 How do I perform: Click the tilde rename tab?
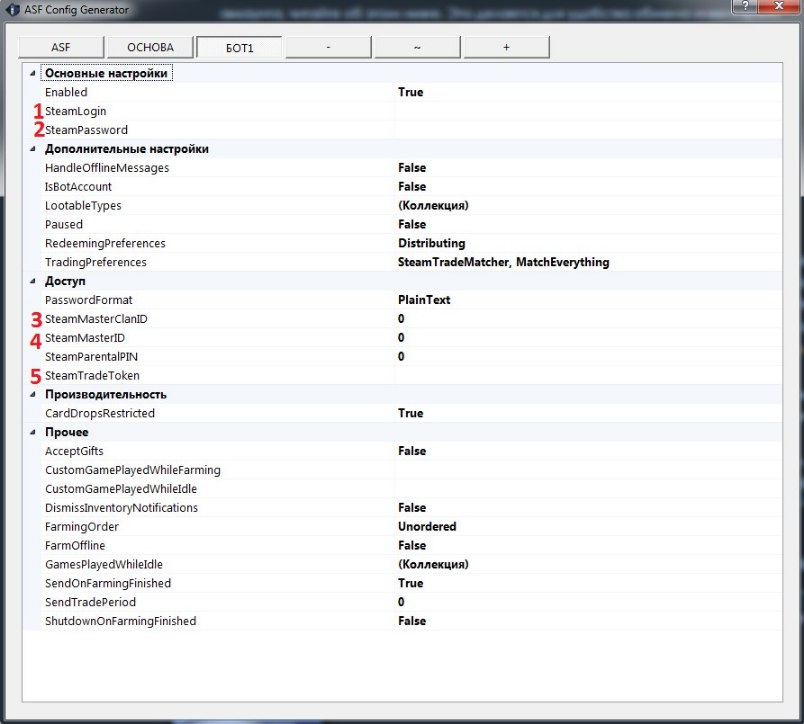(417, 47)
